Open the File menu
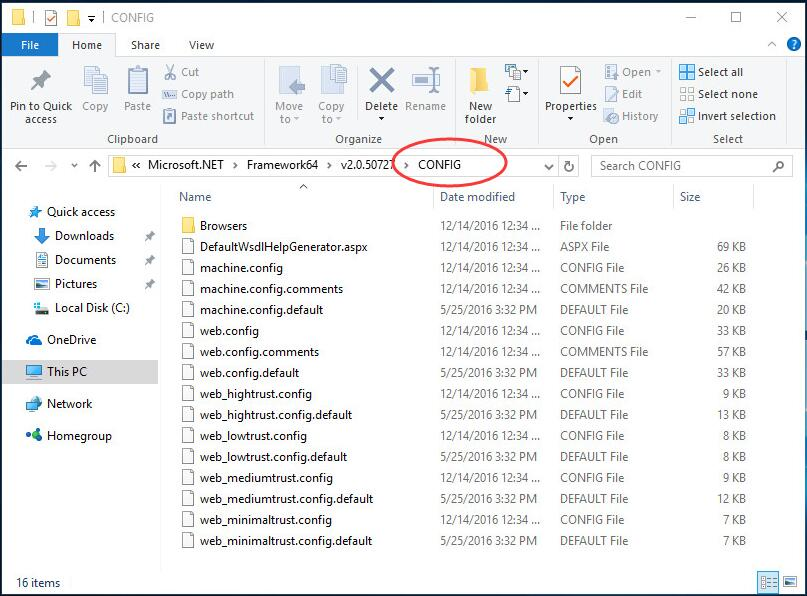Image resolution: width=807 pixels, height=596 pixels. (30, 44)
